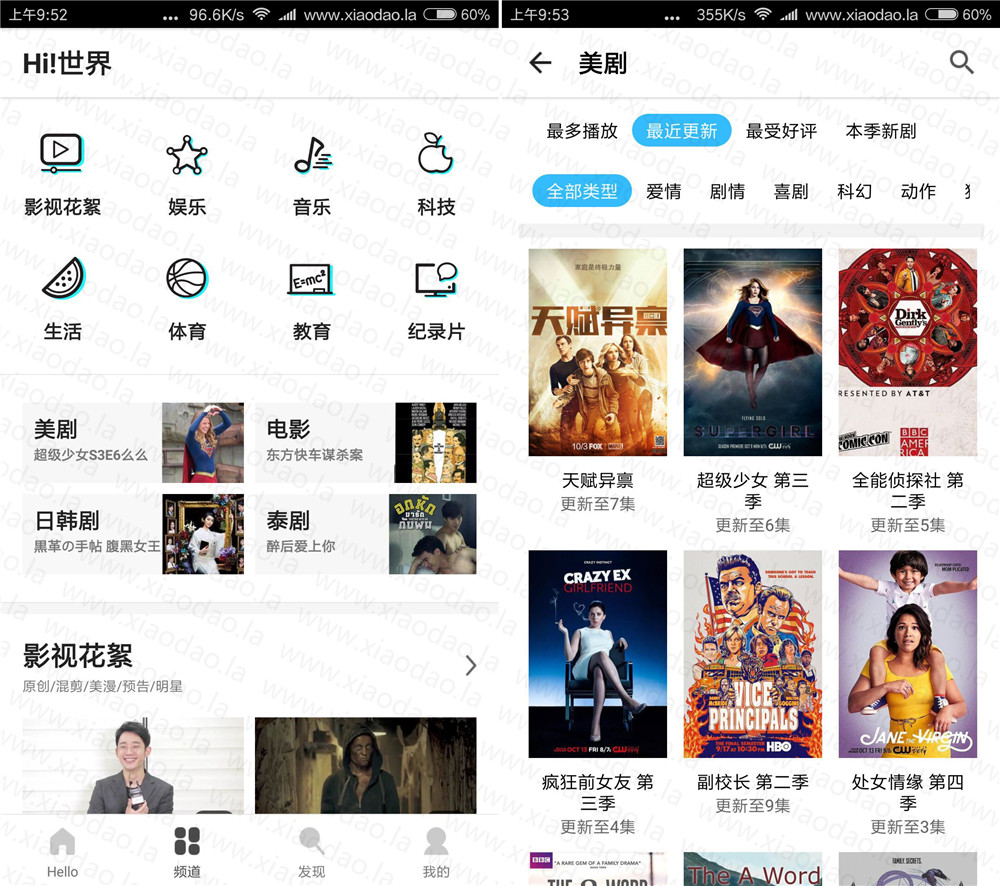
Task: Open the 泰剧 category card
Action: click(365, 534)
